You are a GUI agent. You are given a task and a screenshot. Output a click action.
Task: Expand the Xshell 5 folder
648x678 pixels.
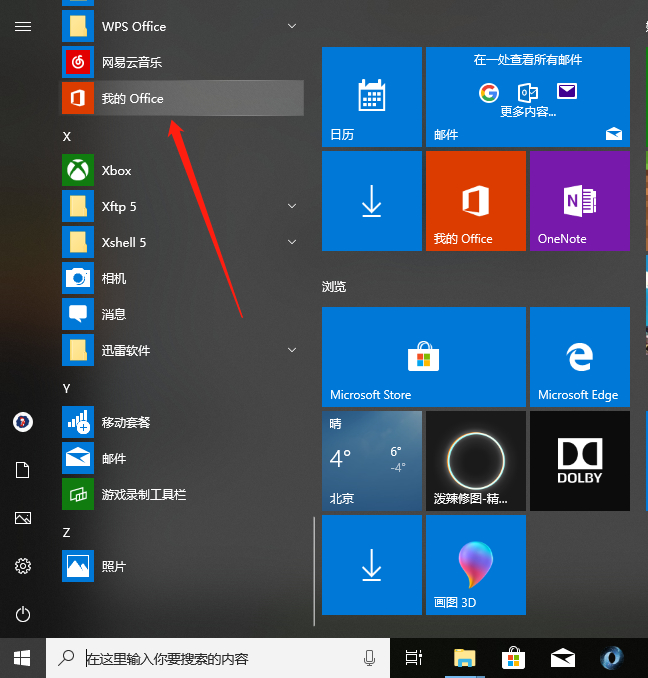pos(292,242)
